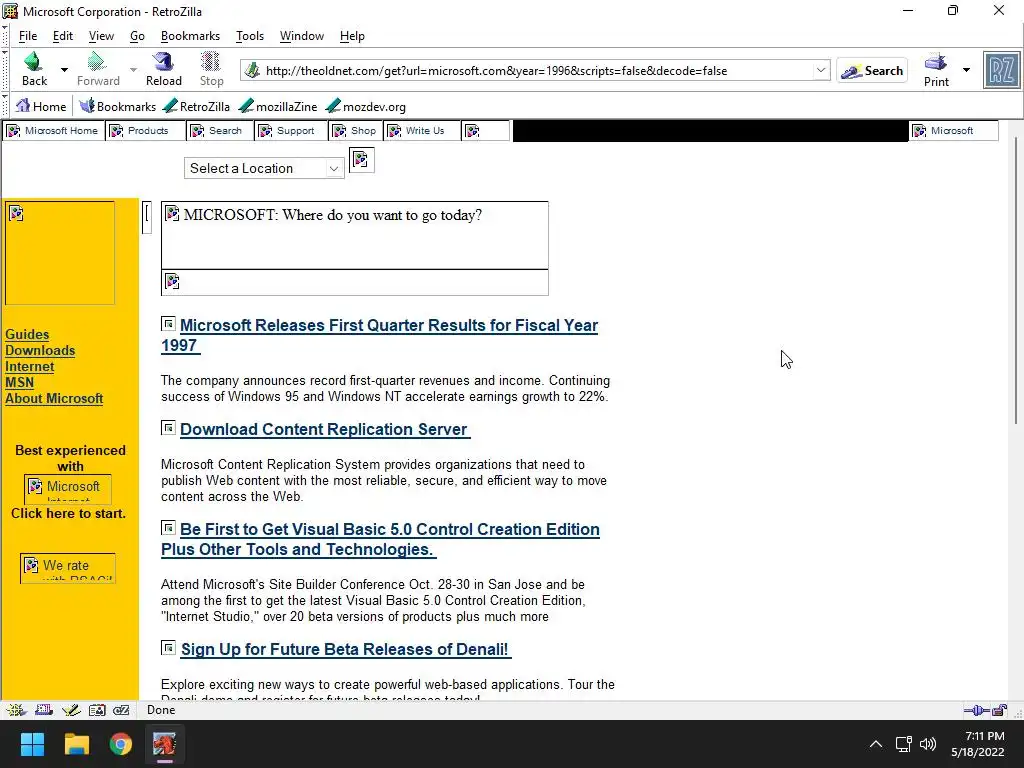Viewport: 1024px width, 768px height.
Task: Click the security padlock status icon
Action: coord(999,711)
